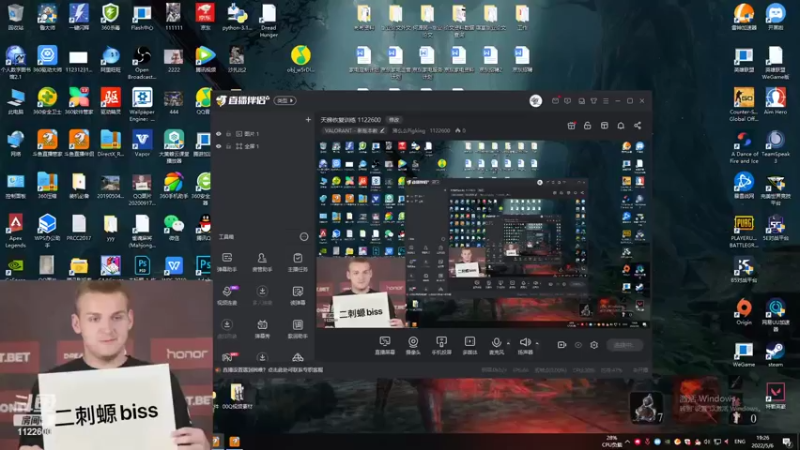Open the Dread Hunger desktop file
Viewport: 800px width, 450px height.
click(x=268, y=20)
